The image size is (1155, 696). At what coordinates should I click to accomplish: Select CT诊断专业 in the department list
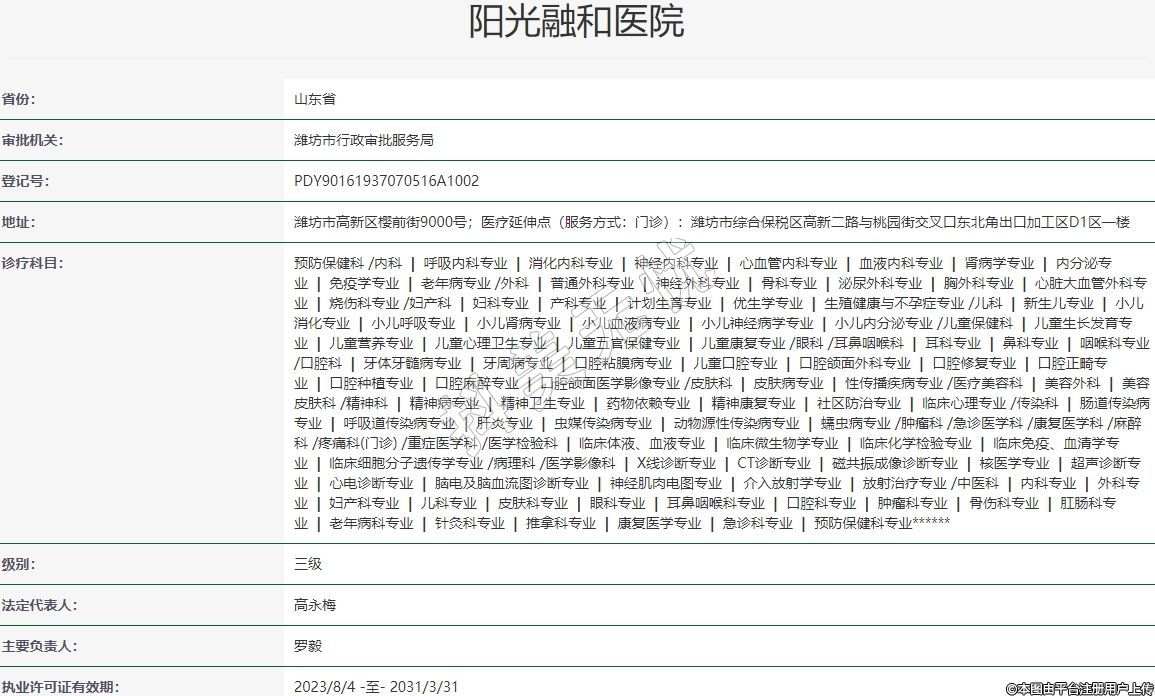774,464
